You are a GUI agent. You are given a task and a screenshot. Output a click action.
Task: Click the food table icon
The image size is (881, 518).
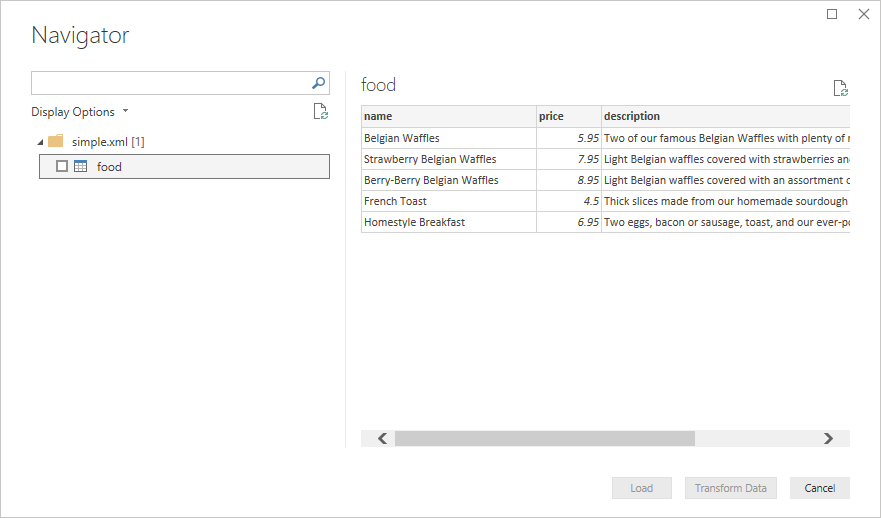pos(81,167)
